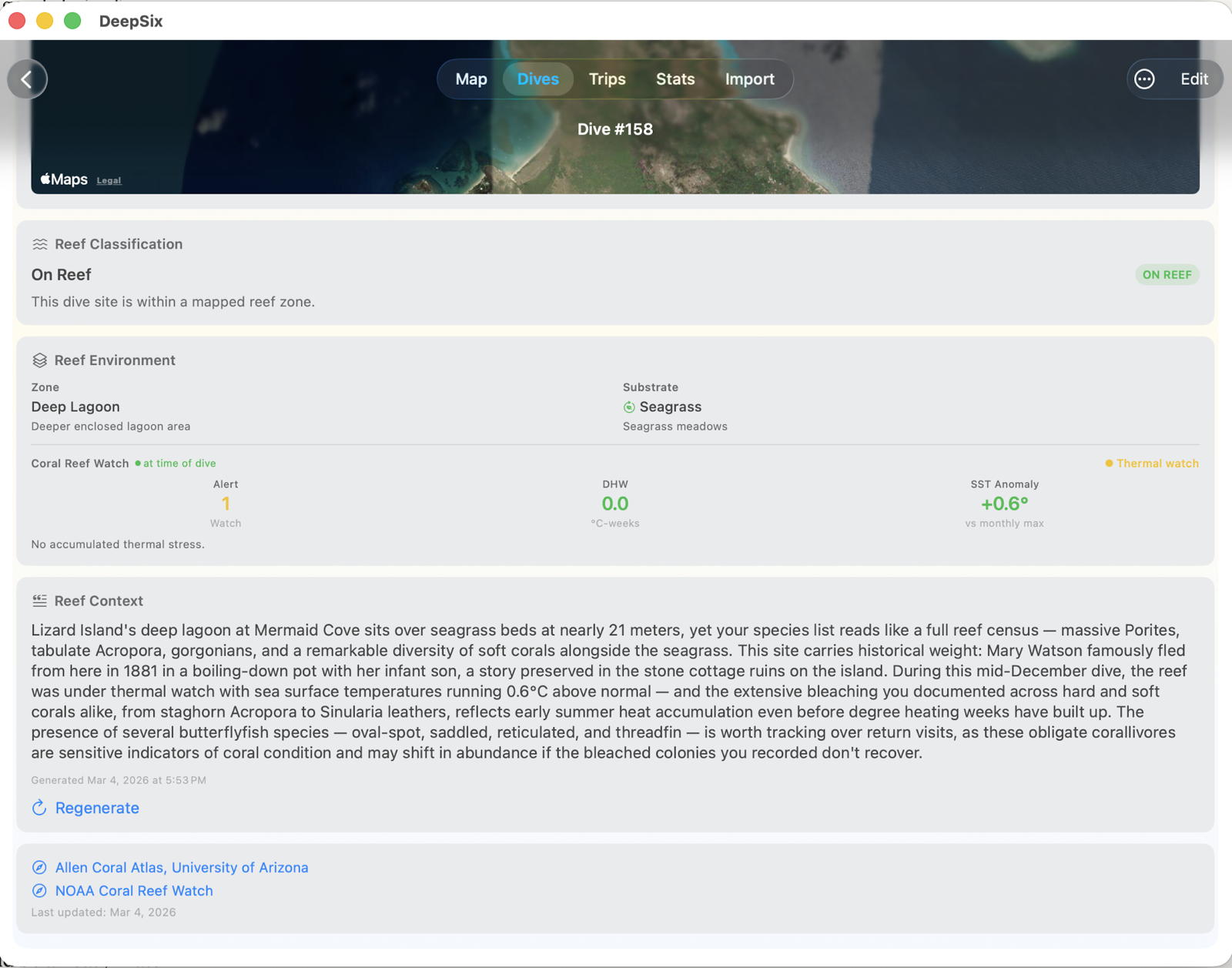Click 'Seagrass meadows' description text
Screen dimensions: 1232x968
pos(675,427)
